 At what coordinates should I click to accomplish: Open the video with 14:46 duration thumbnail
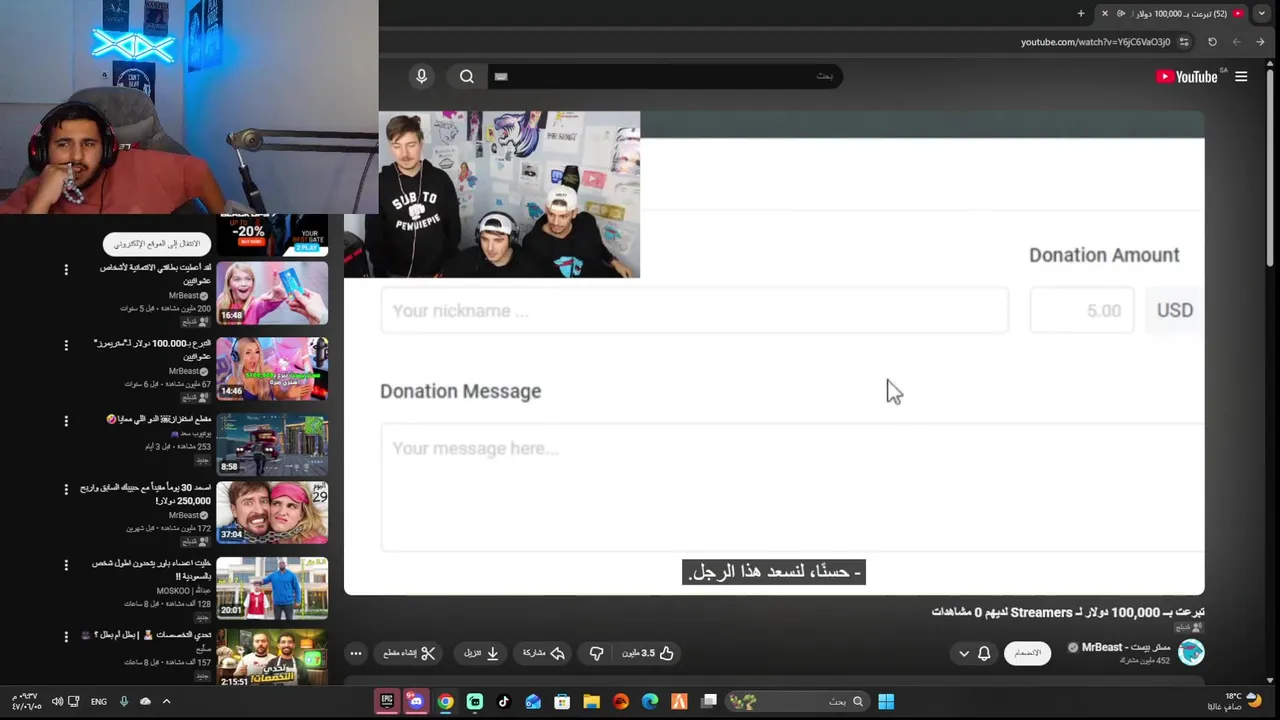[x=272, y=368]
